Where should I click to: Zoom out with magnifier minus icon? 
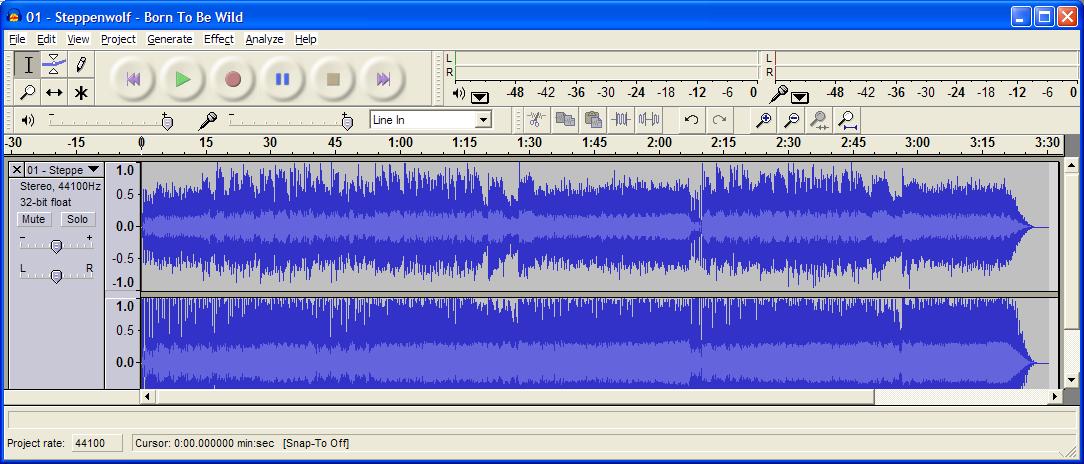tap(792, 120)
